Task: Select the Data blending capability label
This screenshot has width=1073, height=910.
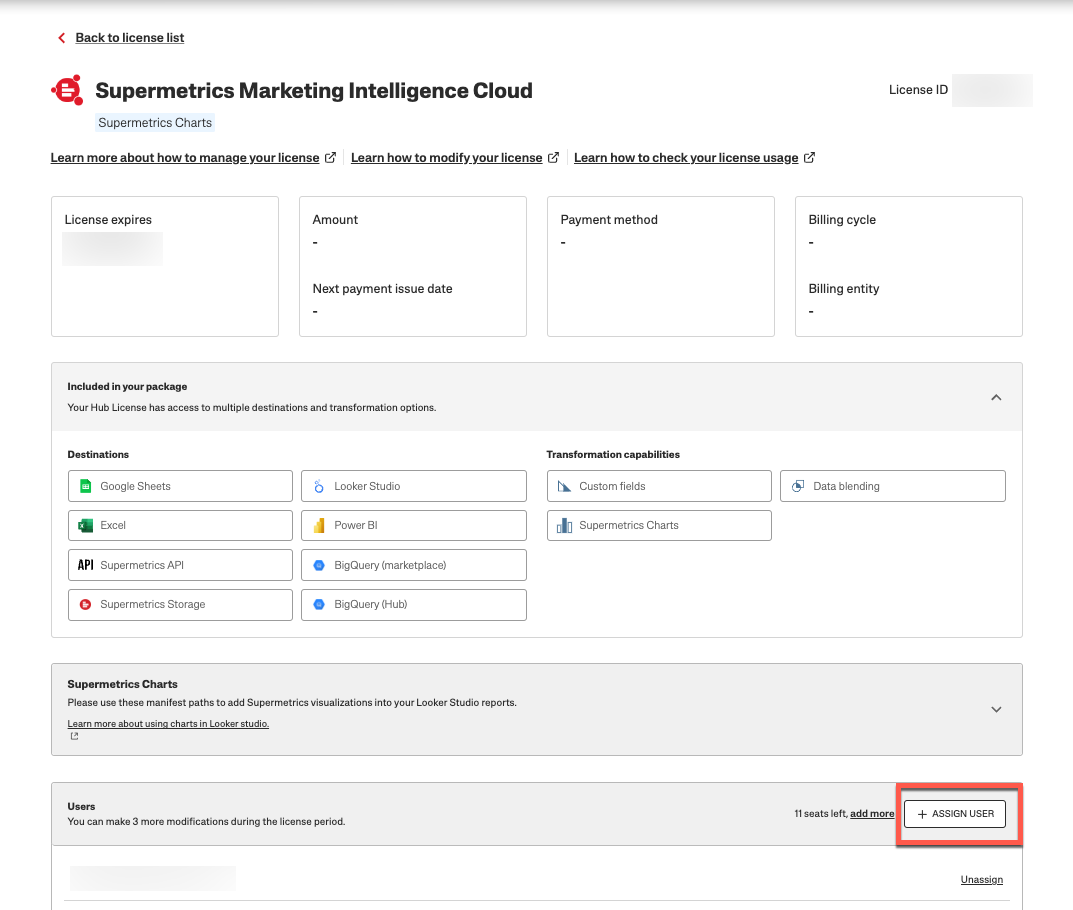Action: [x=846, y=486]
